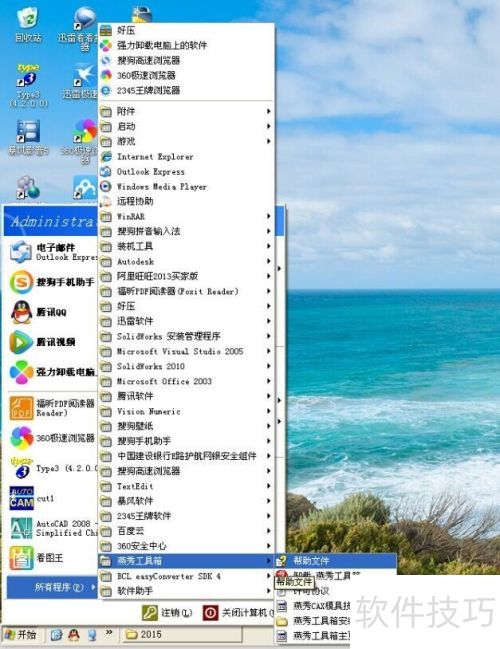500x649 pixels.
Task: Launch 搜狗手机助手 from pinned list
Action: click(x=51, y=282)
